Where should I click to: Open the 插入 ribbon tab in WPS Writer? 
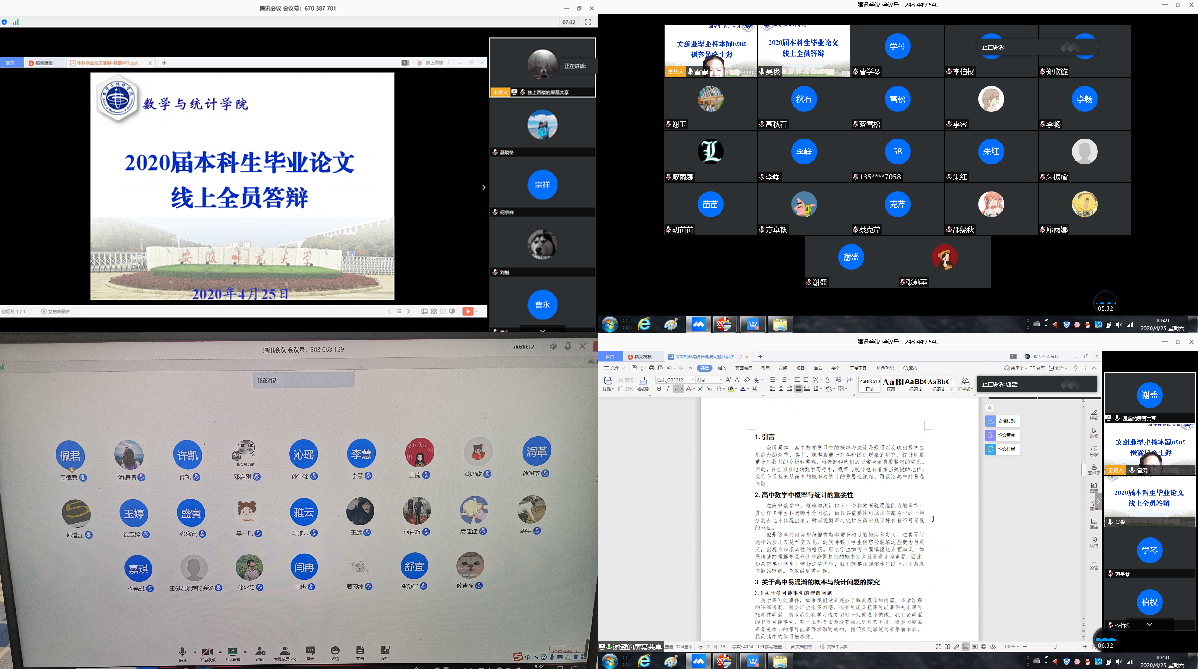(722, 368)
